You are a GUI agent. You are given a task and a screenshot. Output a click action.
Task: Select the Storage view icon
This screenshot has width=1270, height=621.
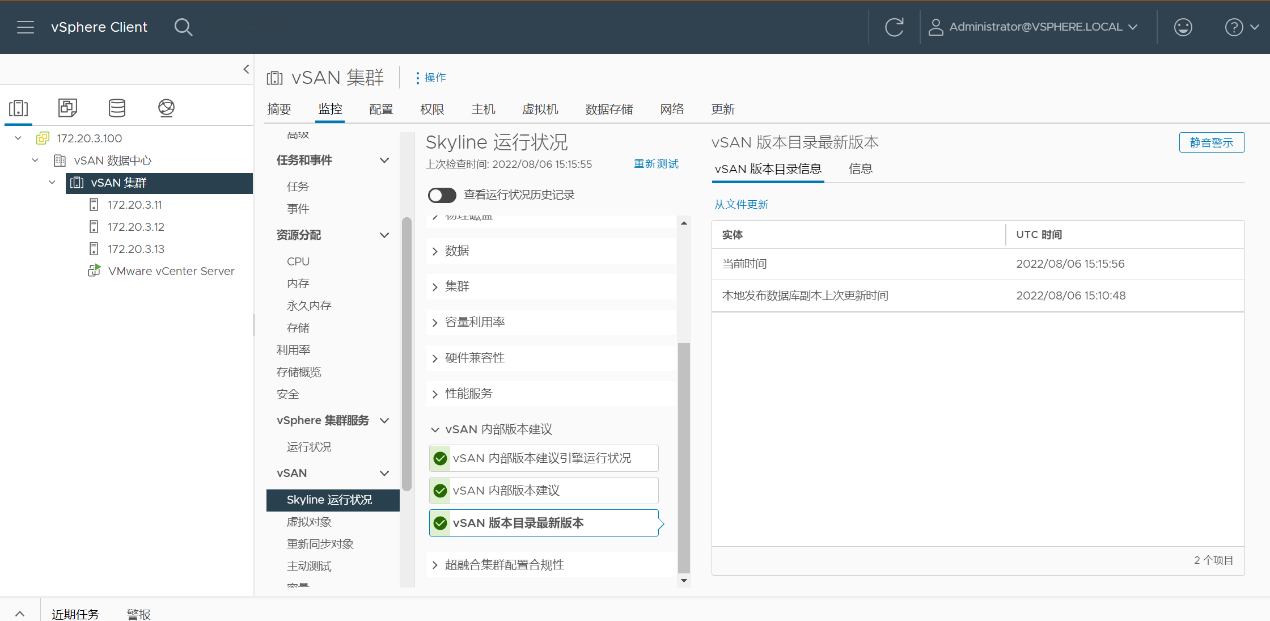(x=117, y=108)
